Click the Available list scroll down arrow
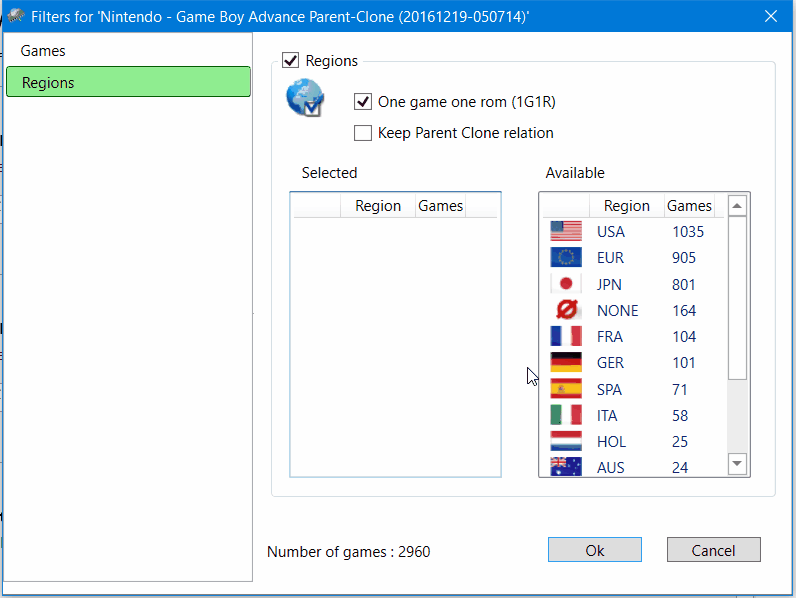Viewport: 796px width, 598px height. 737,463
